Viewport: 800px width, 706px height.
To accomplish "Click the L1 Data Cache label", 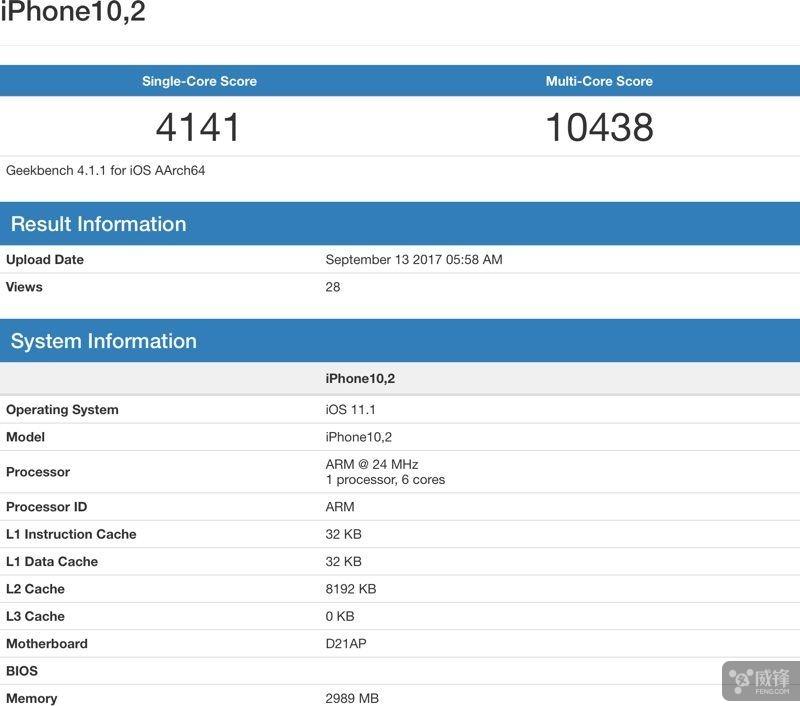I will (52, 562).
